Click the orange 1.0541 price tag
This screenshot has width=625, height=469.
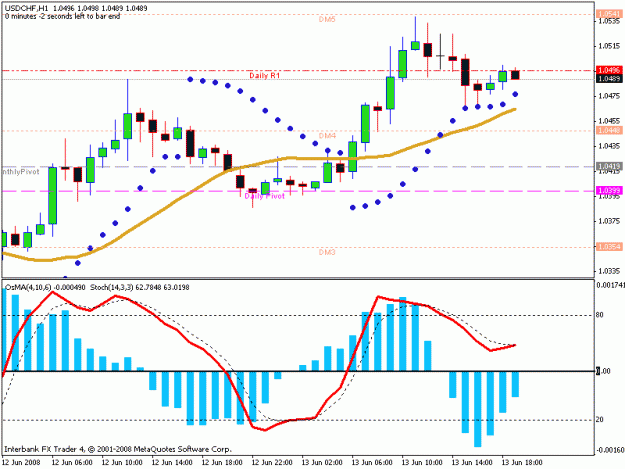click(609, 14)
